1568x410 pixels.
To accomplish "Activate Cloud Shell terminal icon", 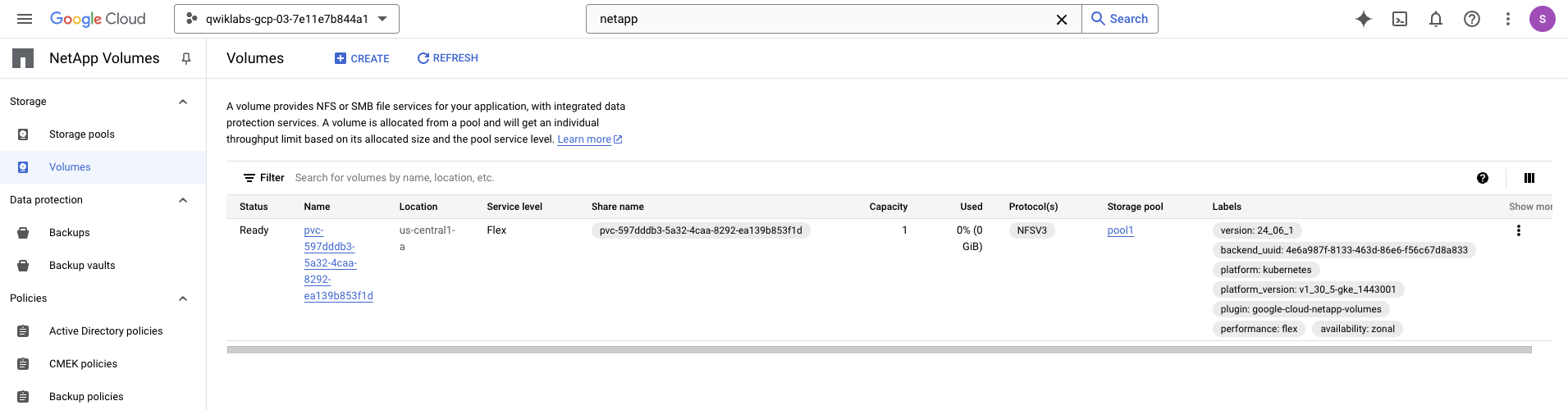I will coord(1400,19).
